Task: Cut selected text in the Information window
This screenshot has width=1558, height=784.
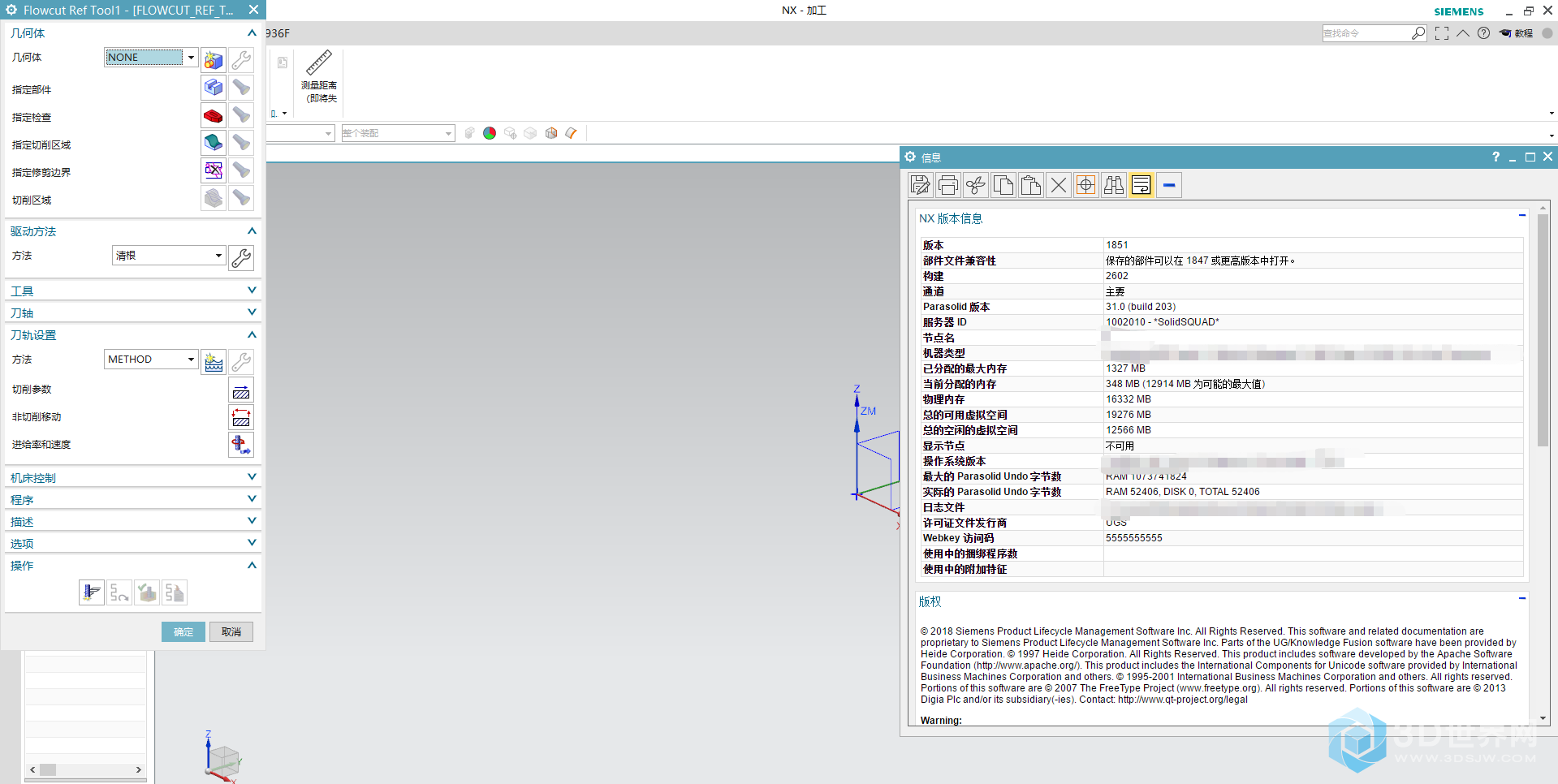Action: coord(975,185)
